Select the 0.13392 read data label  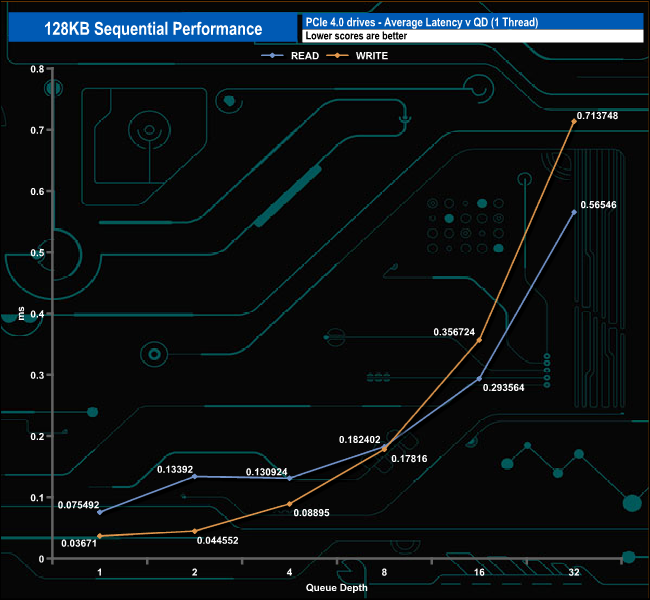[175, 469]
